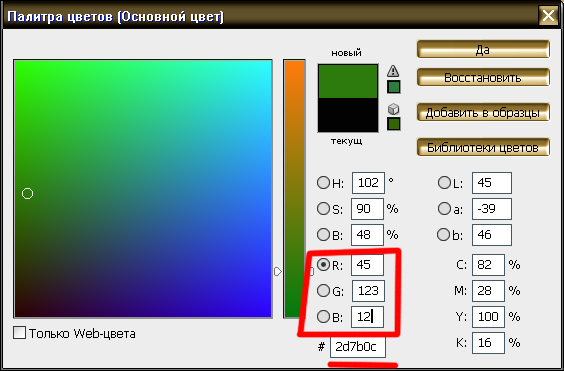
Task: Select the closest in-gamut color swatch
Action: coord(394,87)
